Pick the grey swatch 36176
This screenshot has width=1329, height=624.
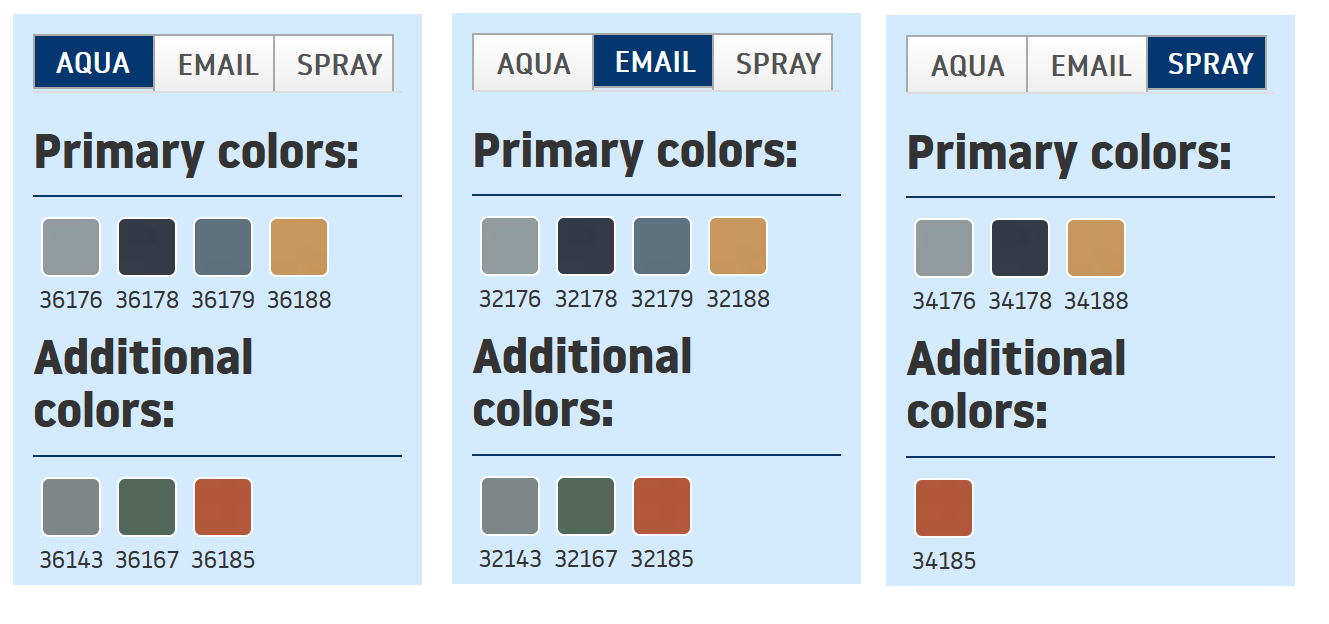[x=71, y=247]
